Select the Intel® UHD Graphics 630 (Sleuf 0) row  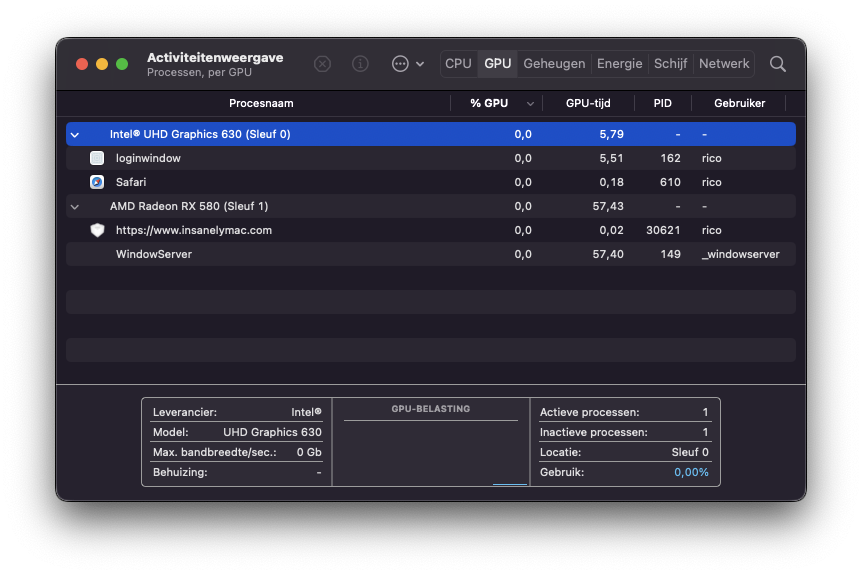pyautogui.click(x=431, y=134)
